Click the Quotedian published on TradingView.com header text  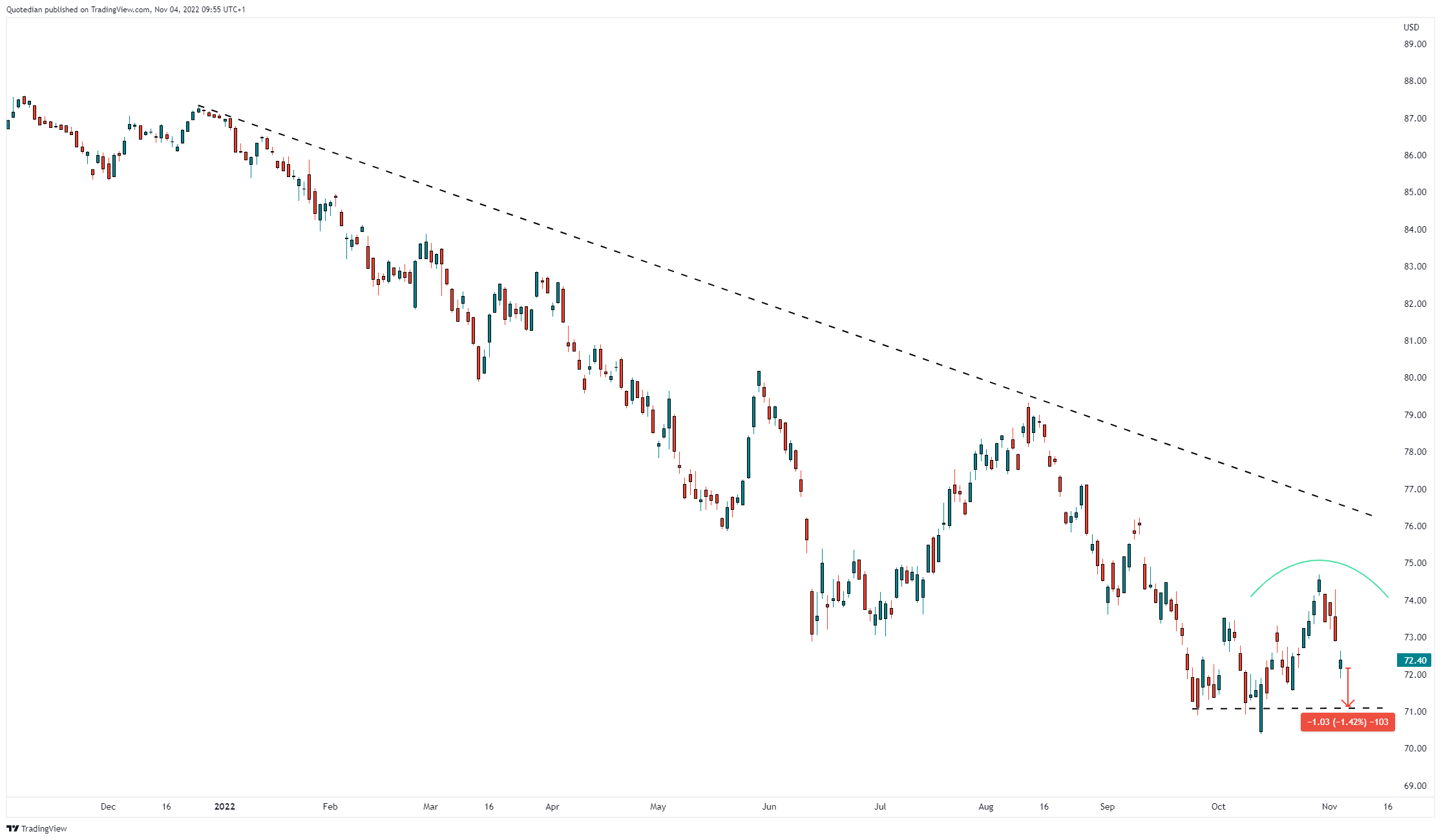126,10
